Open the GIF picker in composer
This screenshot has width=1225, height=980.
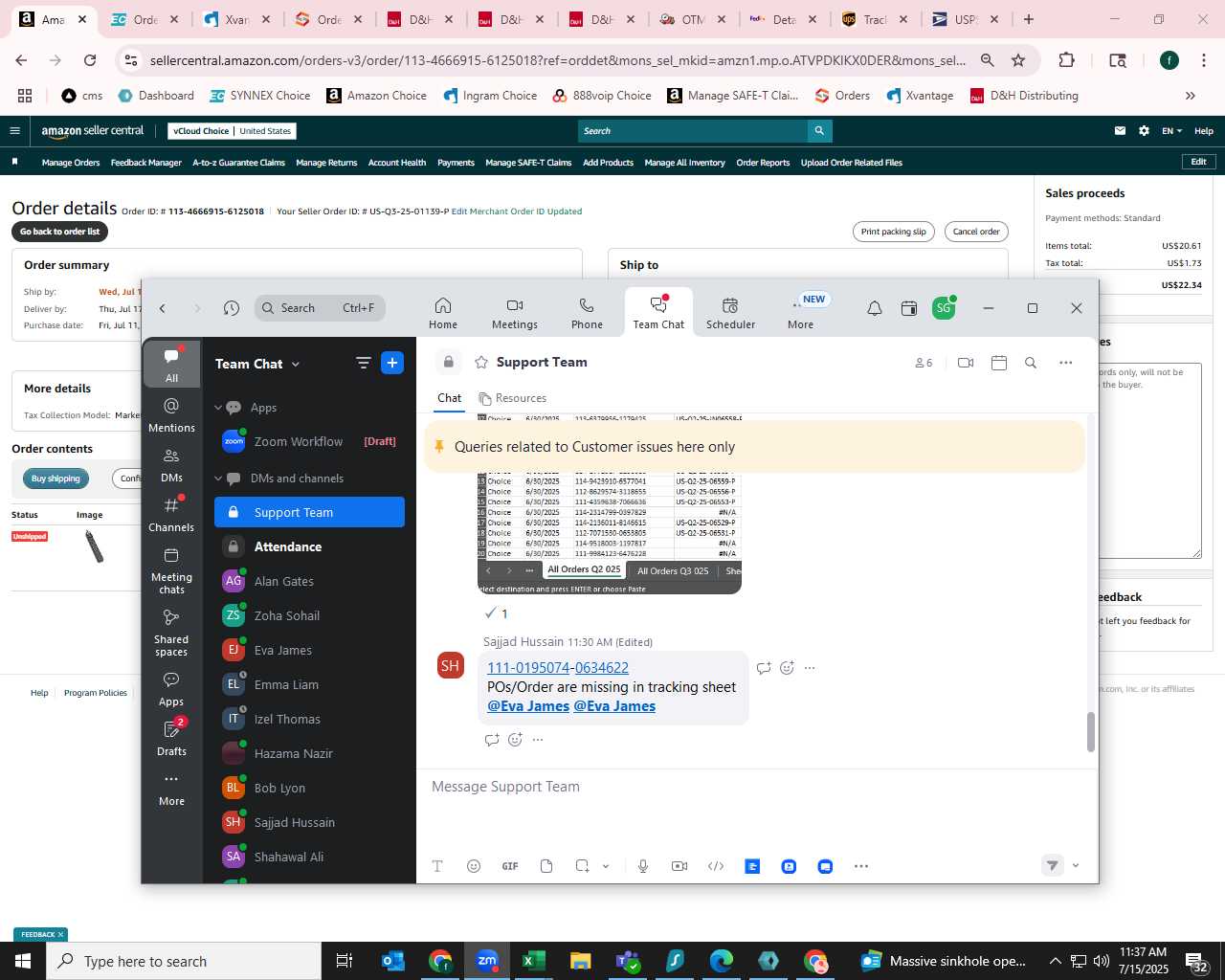(510, 866)
